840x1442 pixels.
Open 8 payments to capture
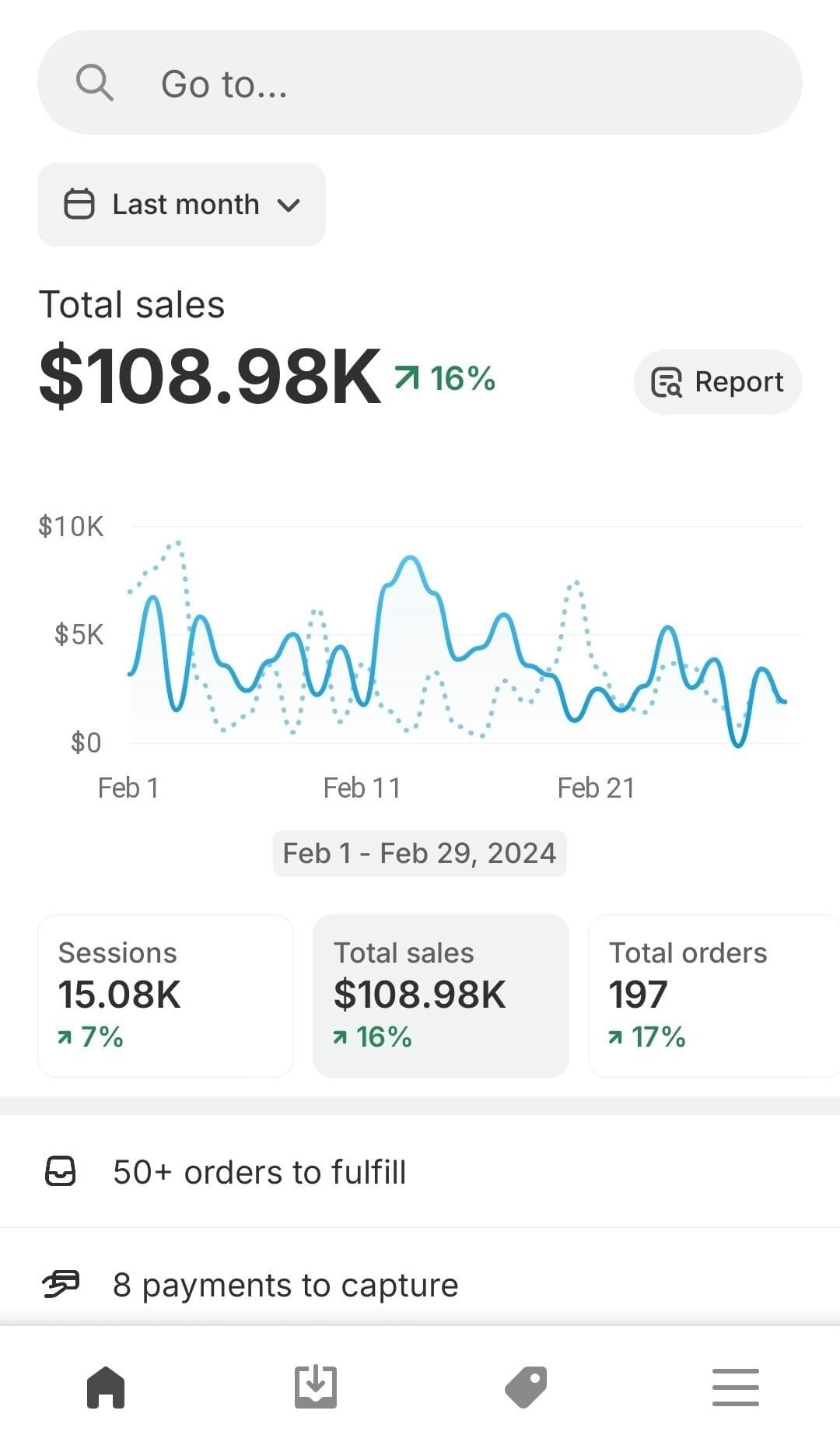(285, 1285)
